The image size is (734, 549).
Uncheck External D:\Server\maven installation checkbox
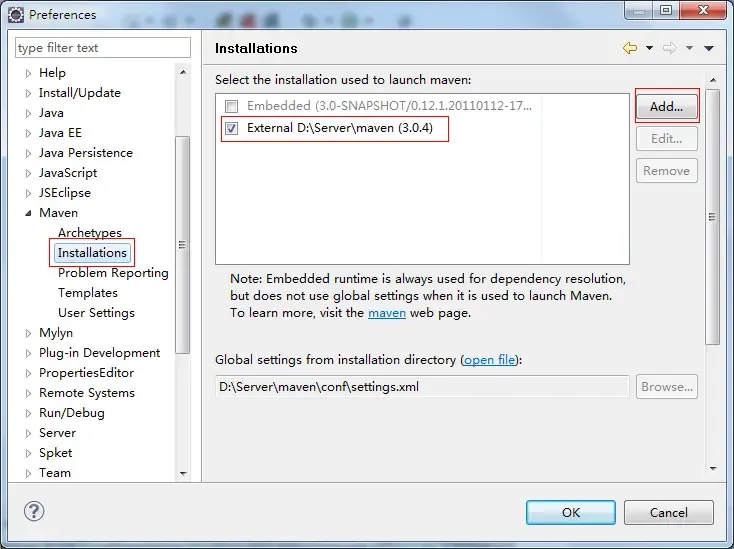[231, 128]
